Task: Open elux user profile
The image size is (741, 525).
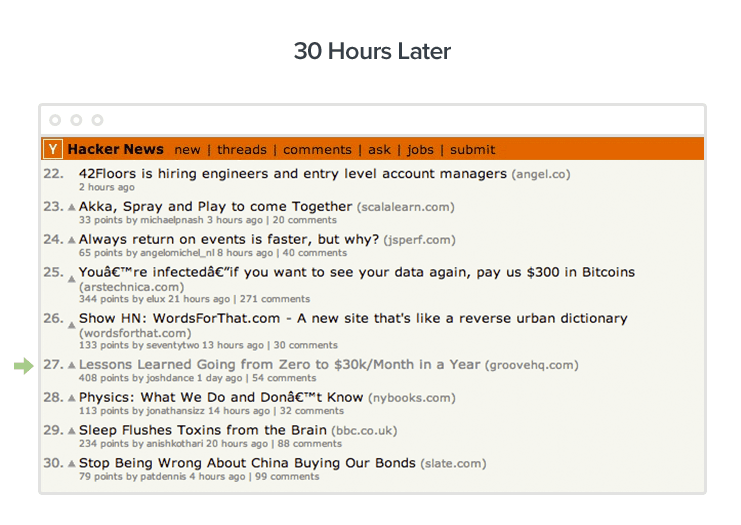Action: point(156,299)
